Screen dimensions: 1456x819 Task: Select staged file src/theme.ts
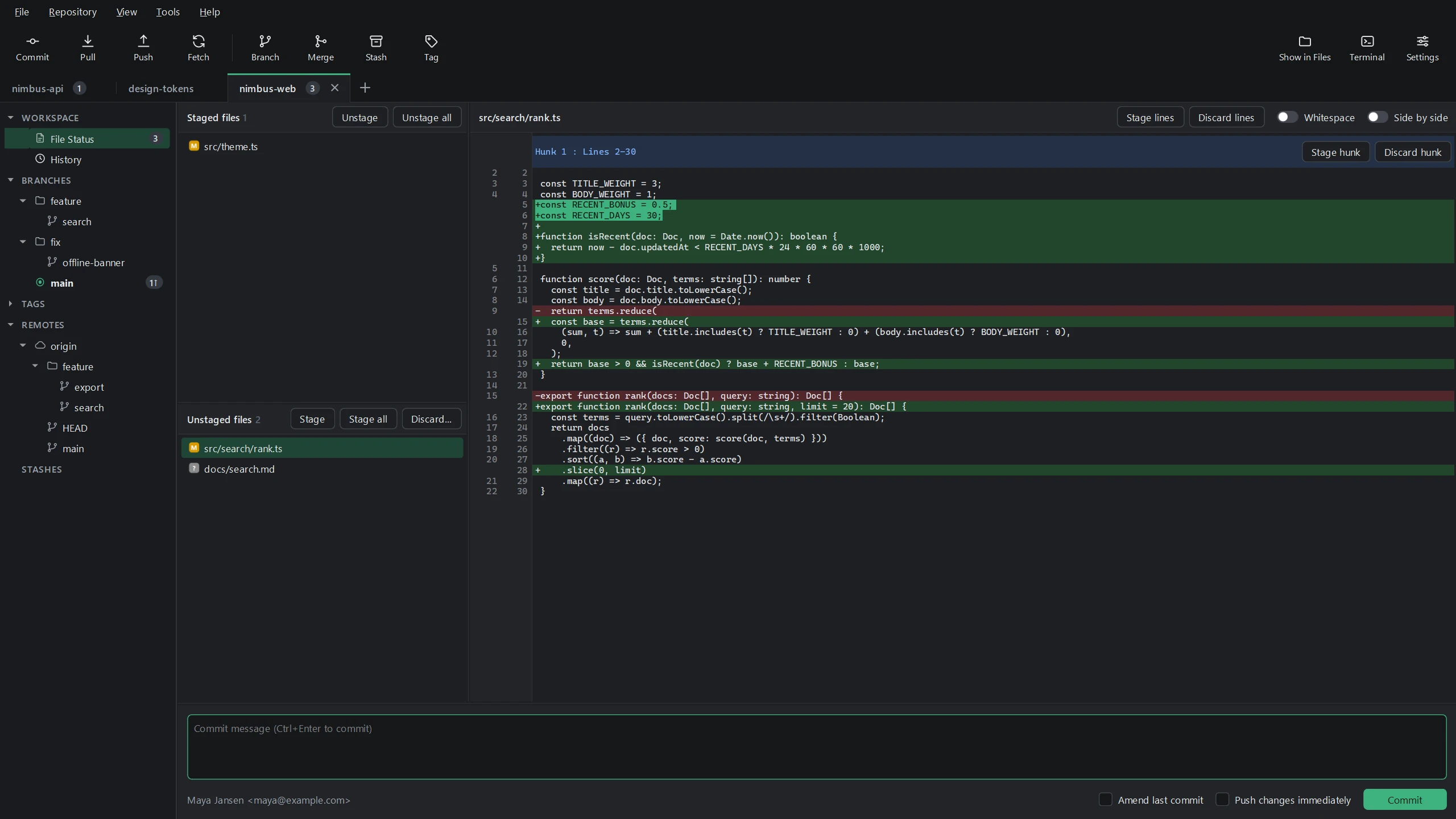pyautogui.click(x=322, y=146)
